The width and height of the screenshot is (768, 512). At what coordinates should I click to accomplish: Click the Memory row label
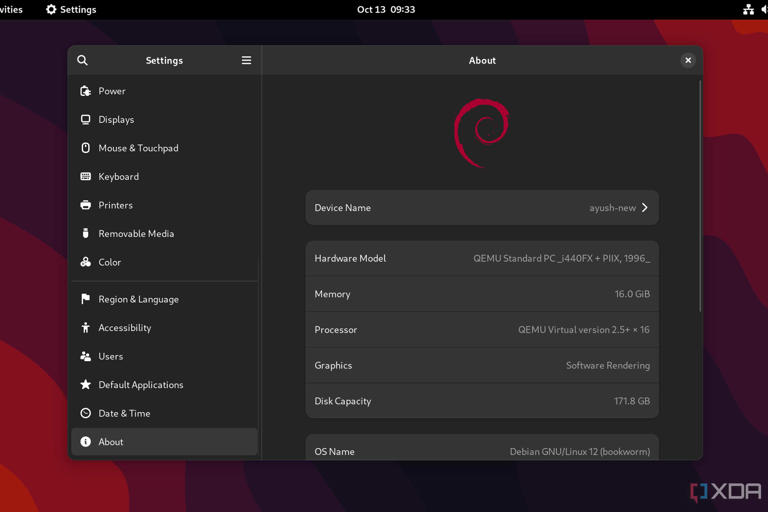(332, 294)
